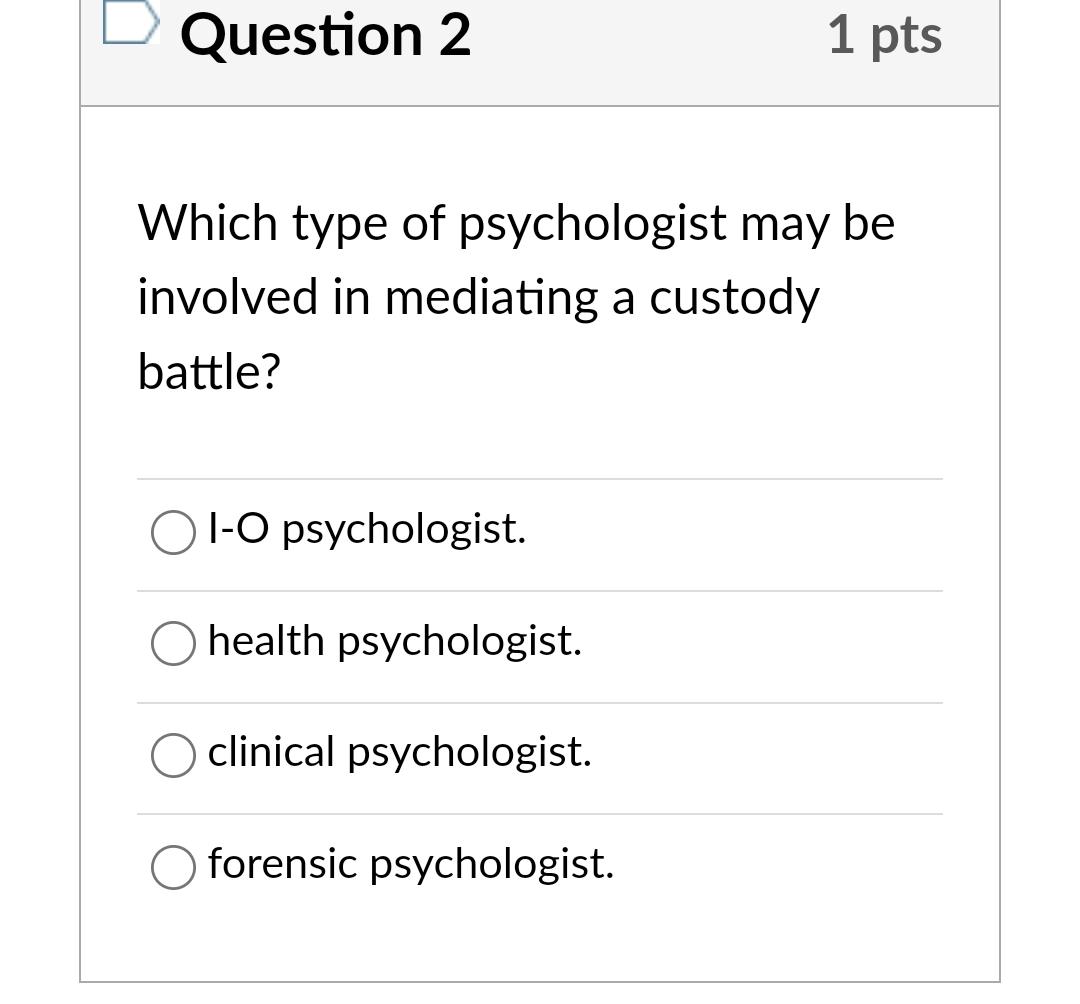Viewport: 1080px width, 1004px height.
Task: Click the forensic psychologist answer text
Action: coord(411,864)
